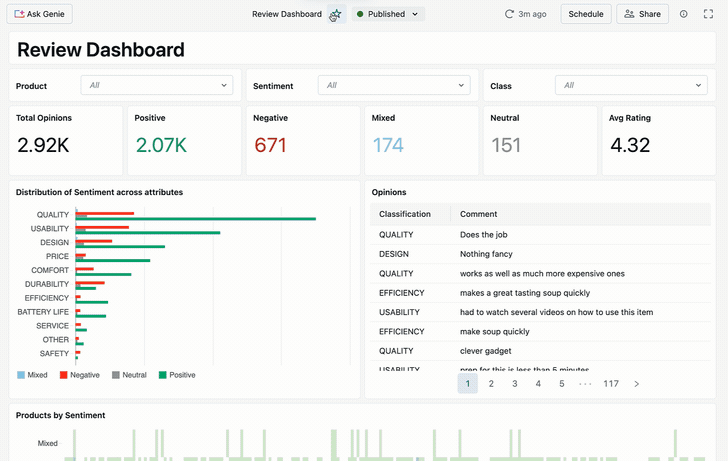The height and width of the screenshot is (461, 728).
Task: Click the refresh icon beside 3m ago
Action: point(509,14)
